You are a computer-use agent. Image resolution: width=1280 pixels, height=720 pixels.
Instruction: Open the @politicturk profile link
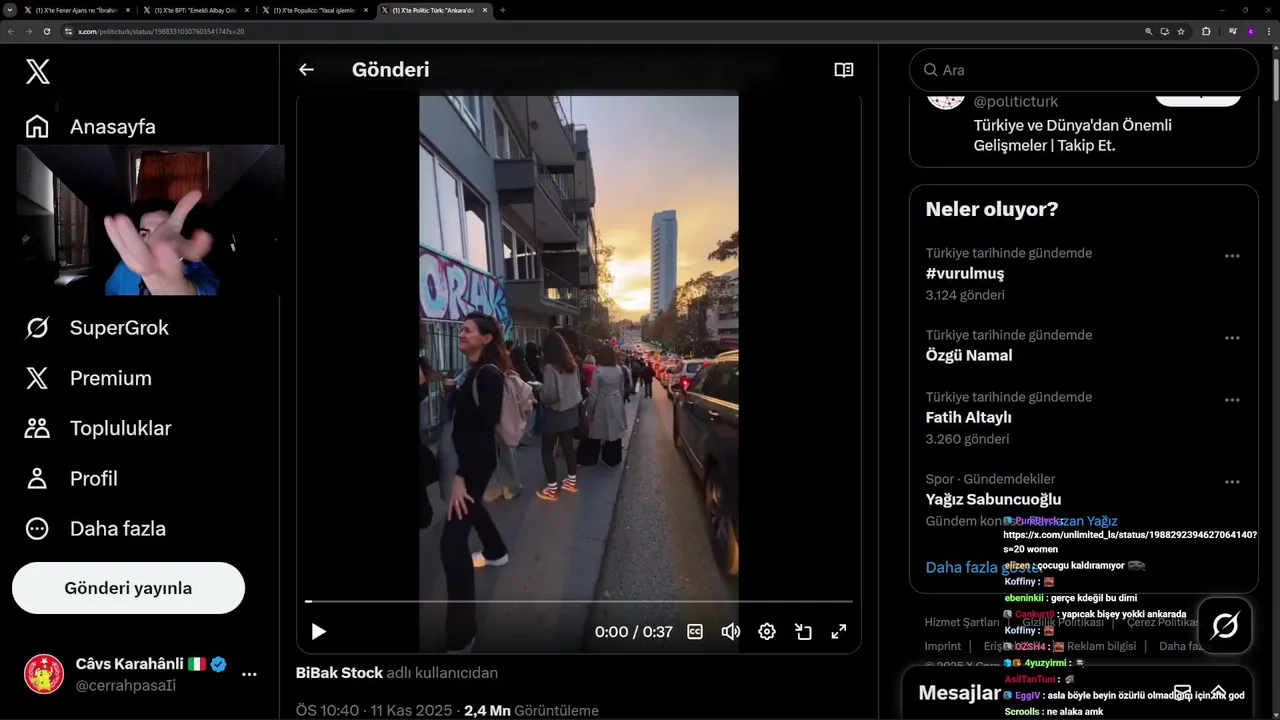[x=1016, y=101]
